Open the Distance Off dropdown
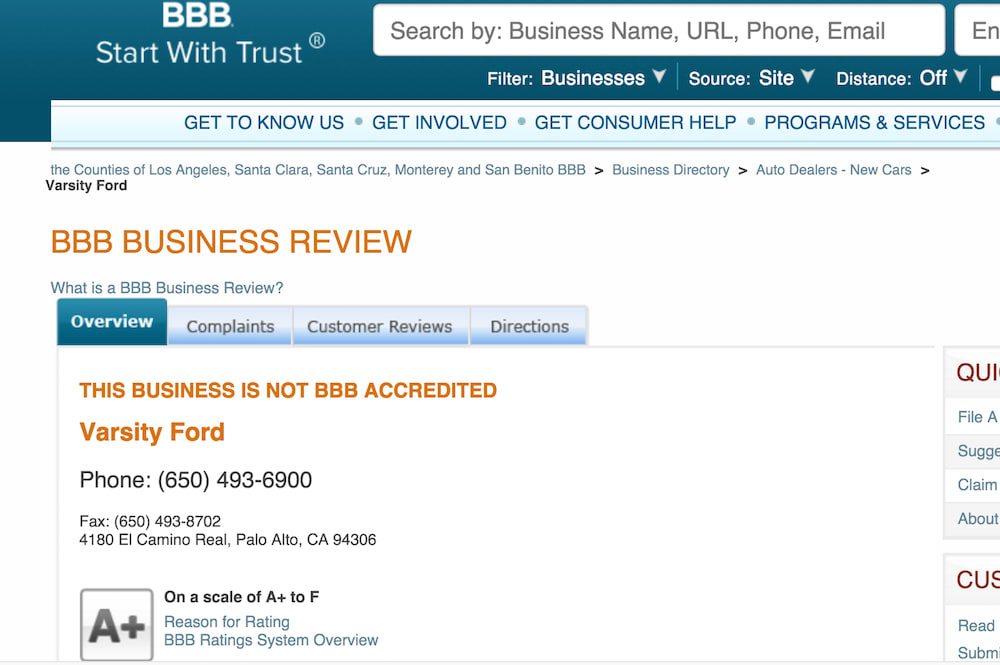This screenshot has height=665, width=1000. pyautogui.click(x=902, y=78)
